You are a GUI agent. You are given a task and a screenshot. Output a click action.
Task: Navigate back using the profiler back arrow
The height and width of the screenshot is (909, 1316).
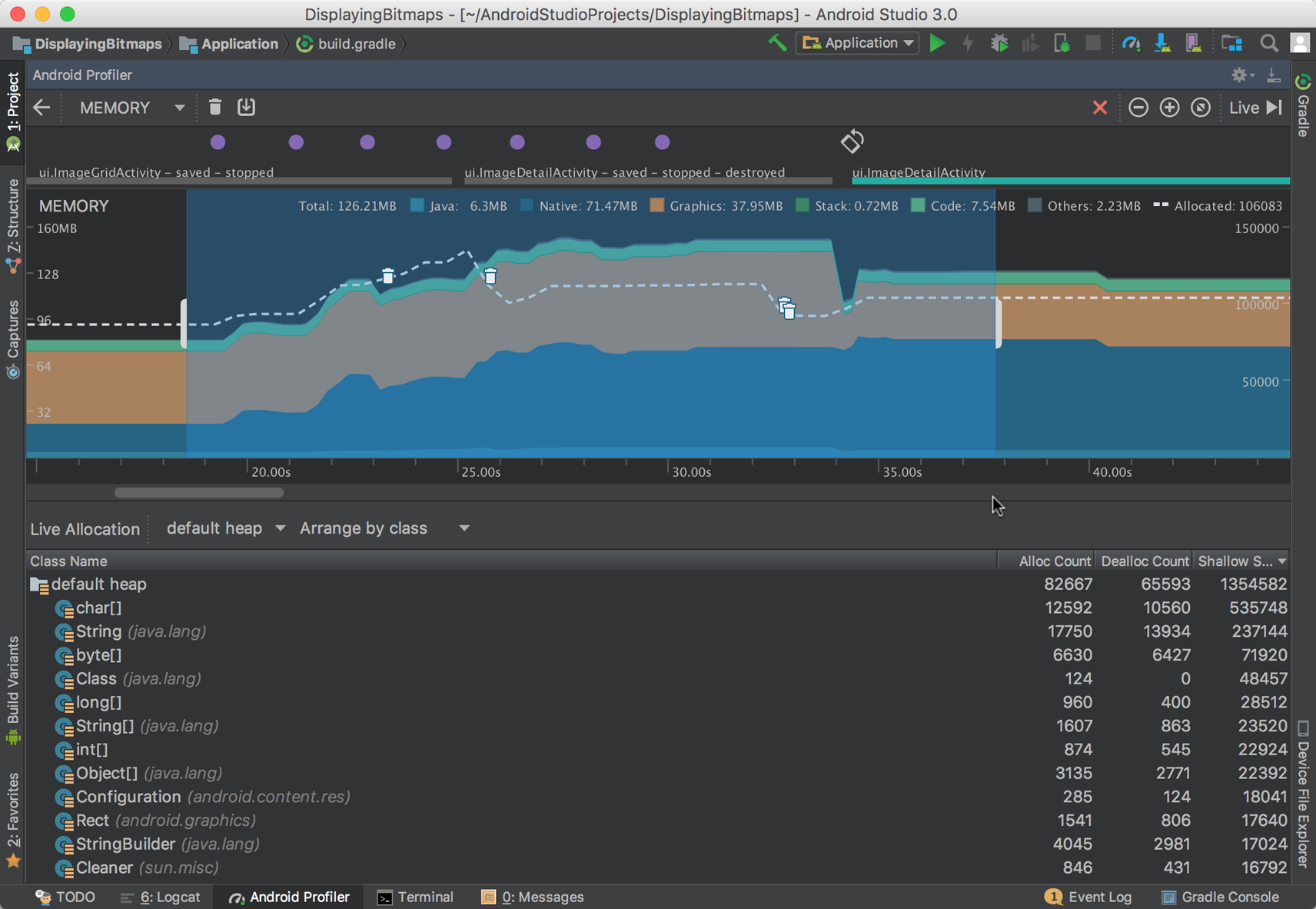tap(42, 107)
